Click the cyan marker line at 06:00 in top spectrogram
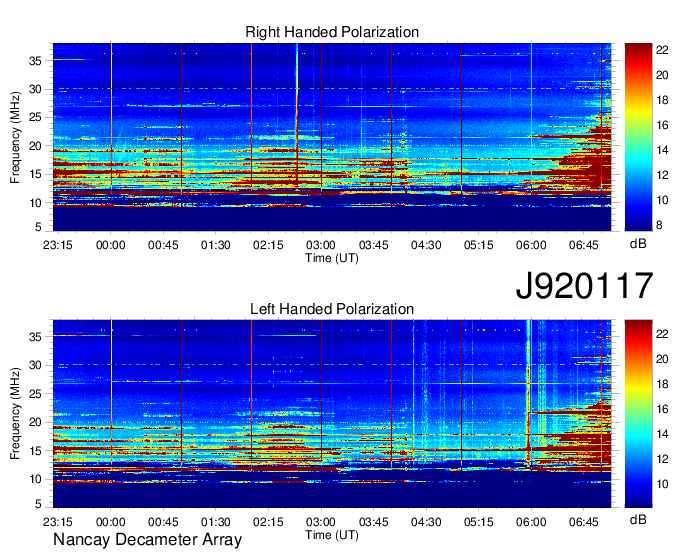The width and height of the screenshot is (680, 552). tap(531, 117)
